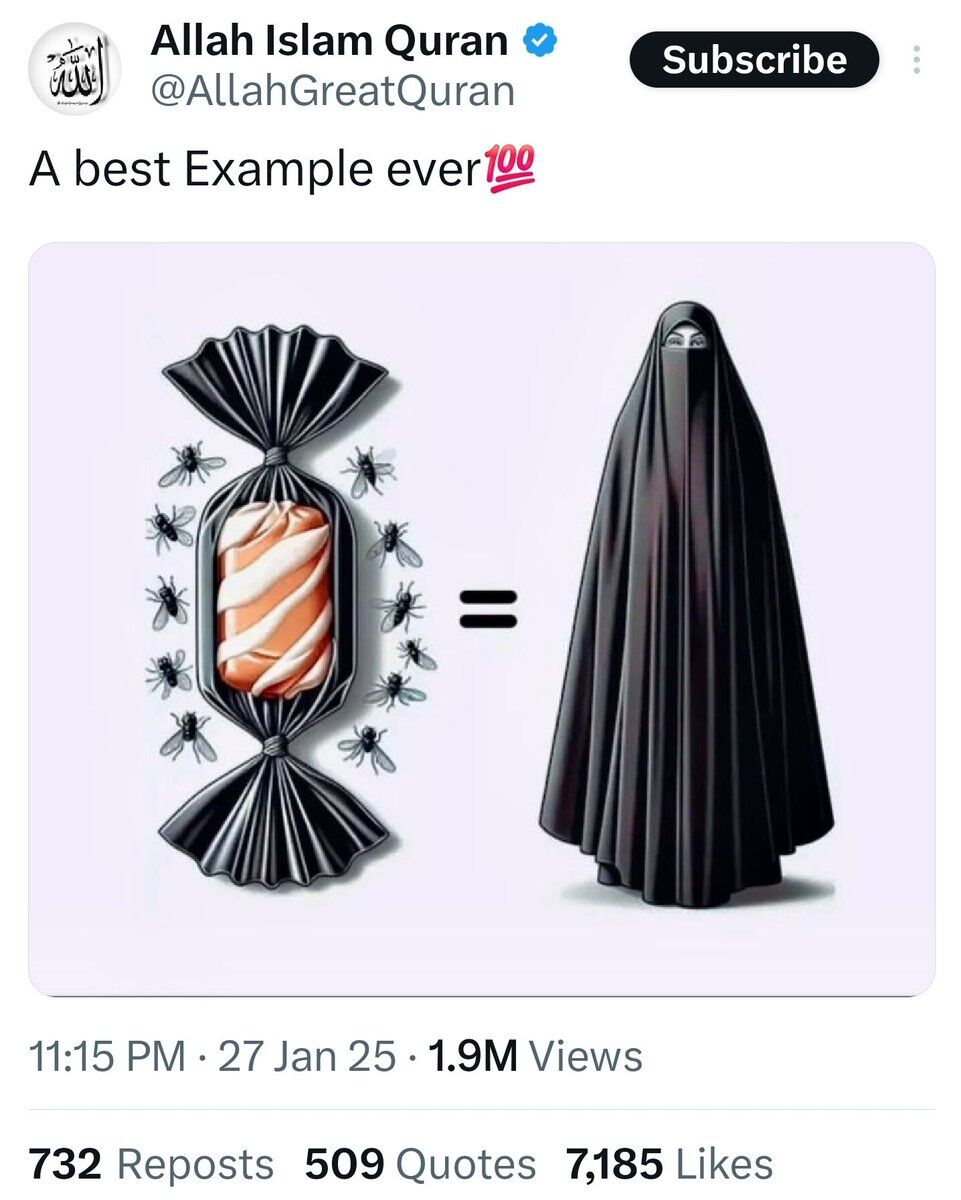Click the equals sign in the image
961x1200 pixels.
(488, 608)
